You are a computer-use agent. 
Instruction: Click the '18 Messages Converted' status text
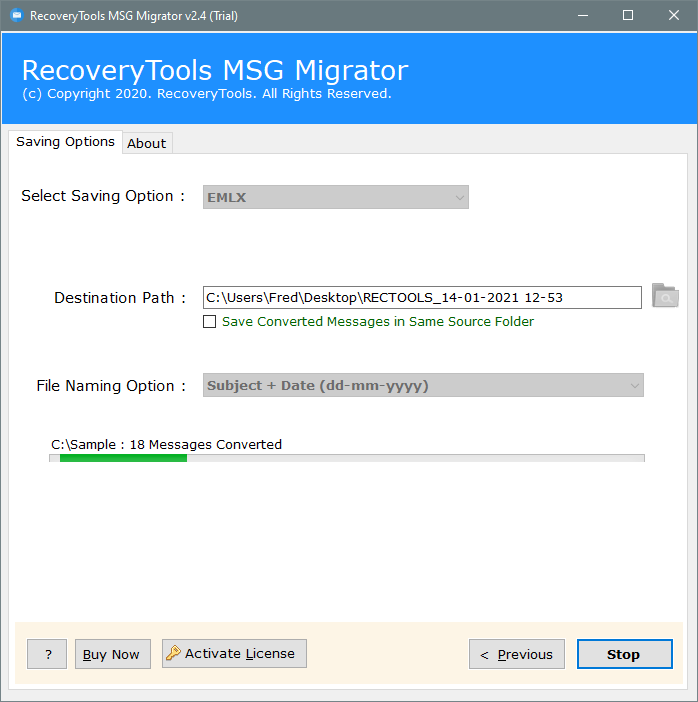click(x=206, y=445)
